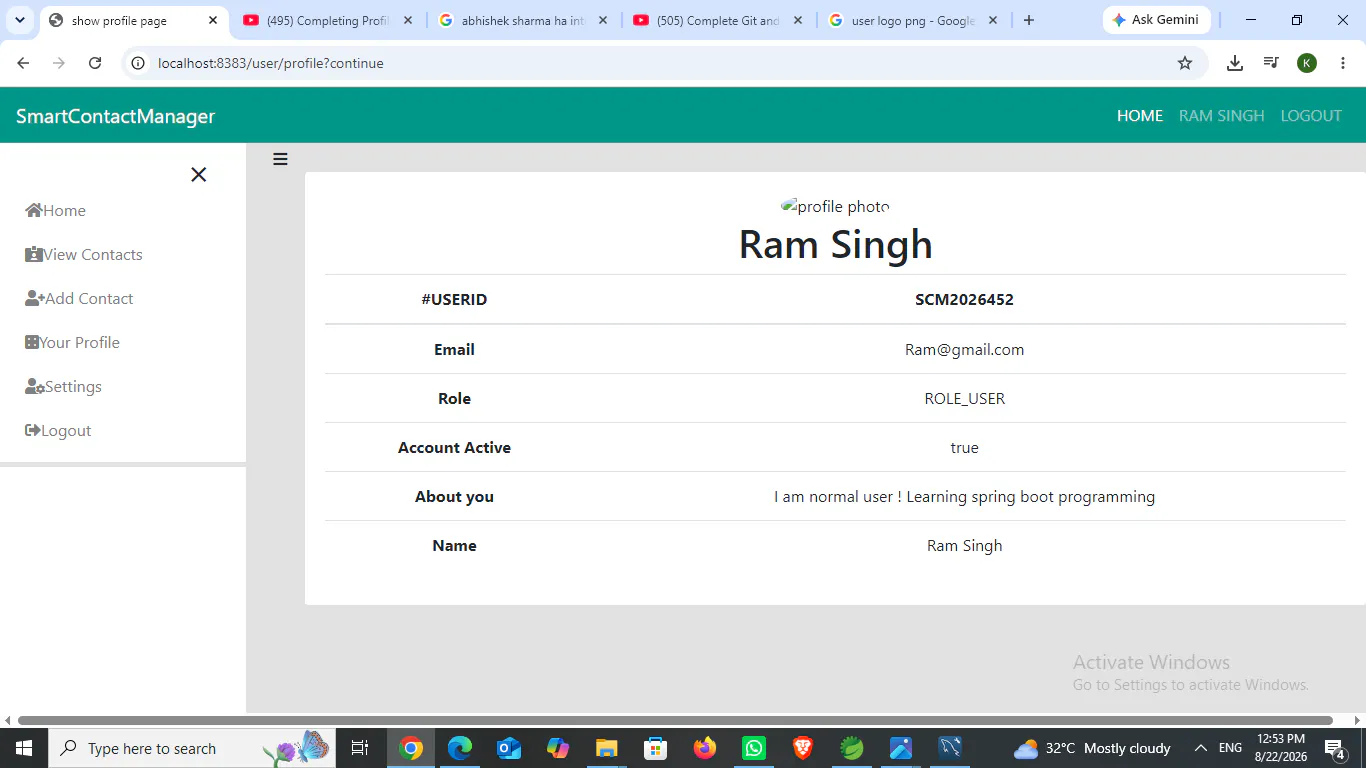Close the user logo png tab

click(x=993, y=20)
